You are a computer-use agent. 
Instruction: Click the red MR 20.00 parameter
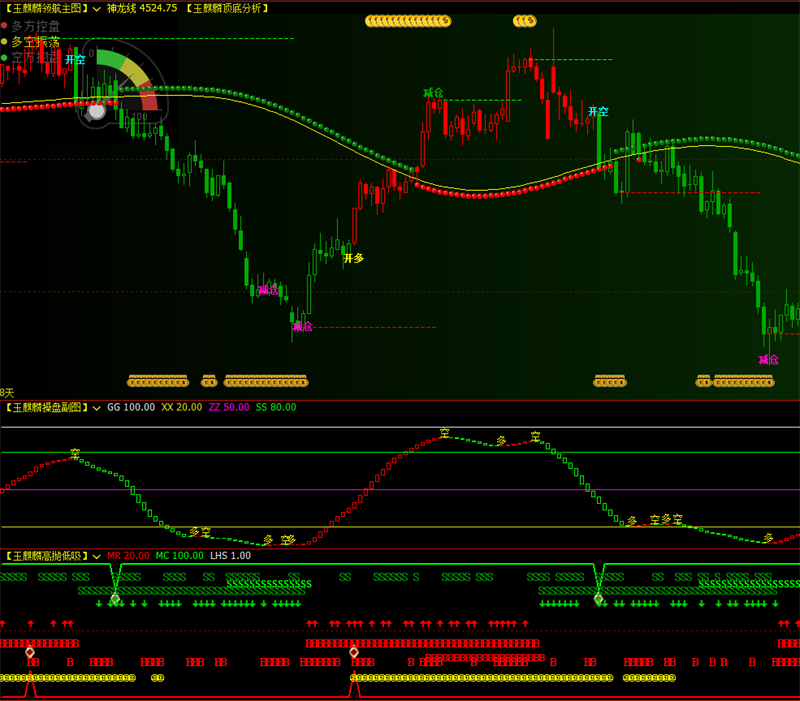click(129, 556)
